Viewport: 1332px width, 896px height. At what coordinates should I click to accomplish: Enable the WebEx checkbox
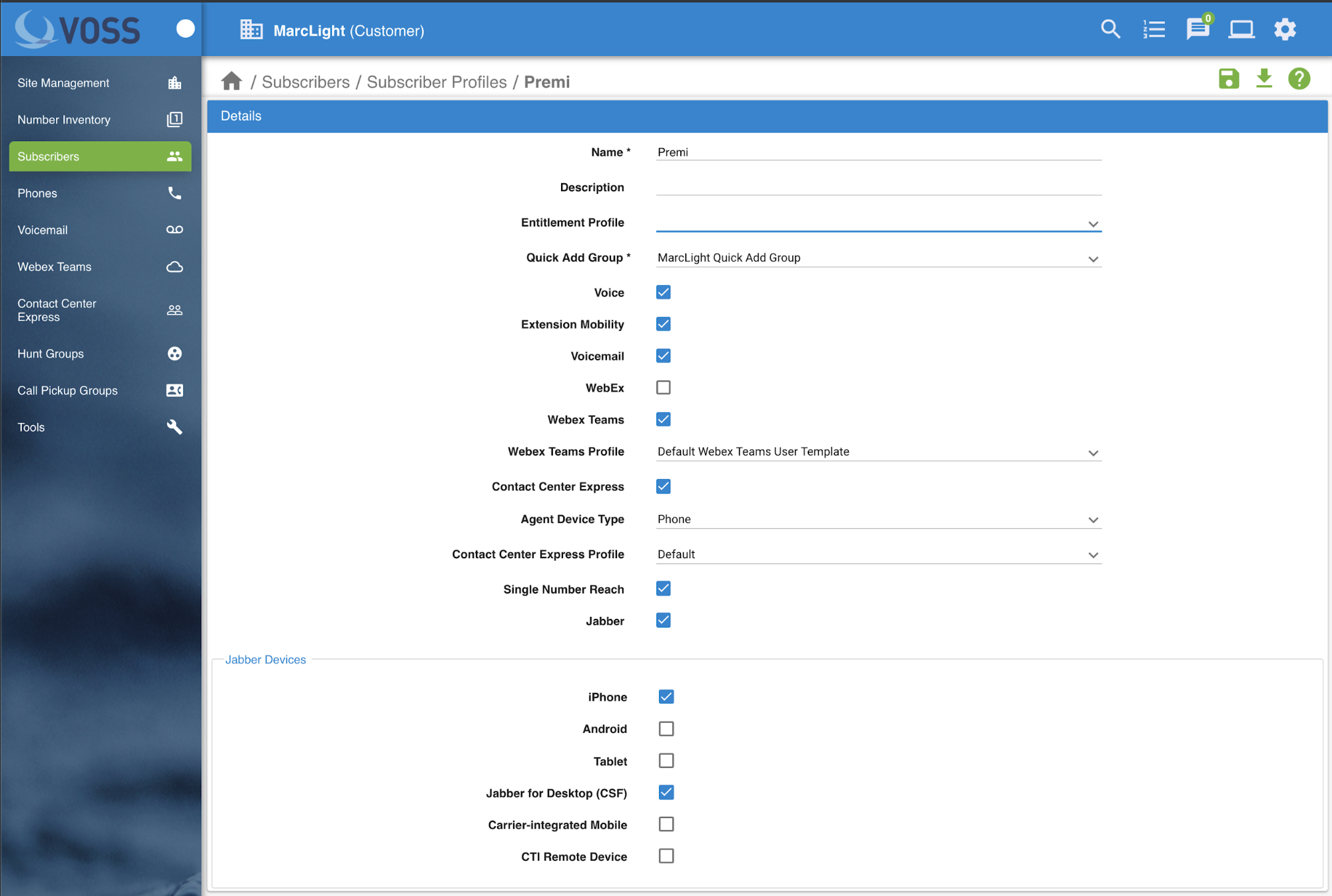click(x=663, y=388)
